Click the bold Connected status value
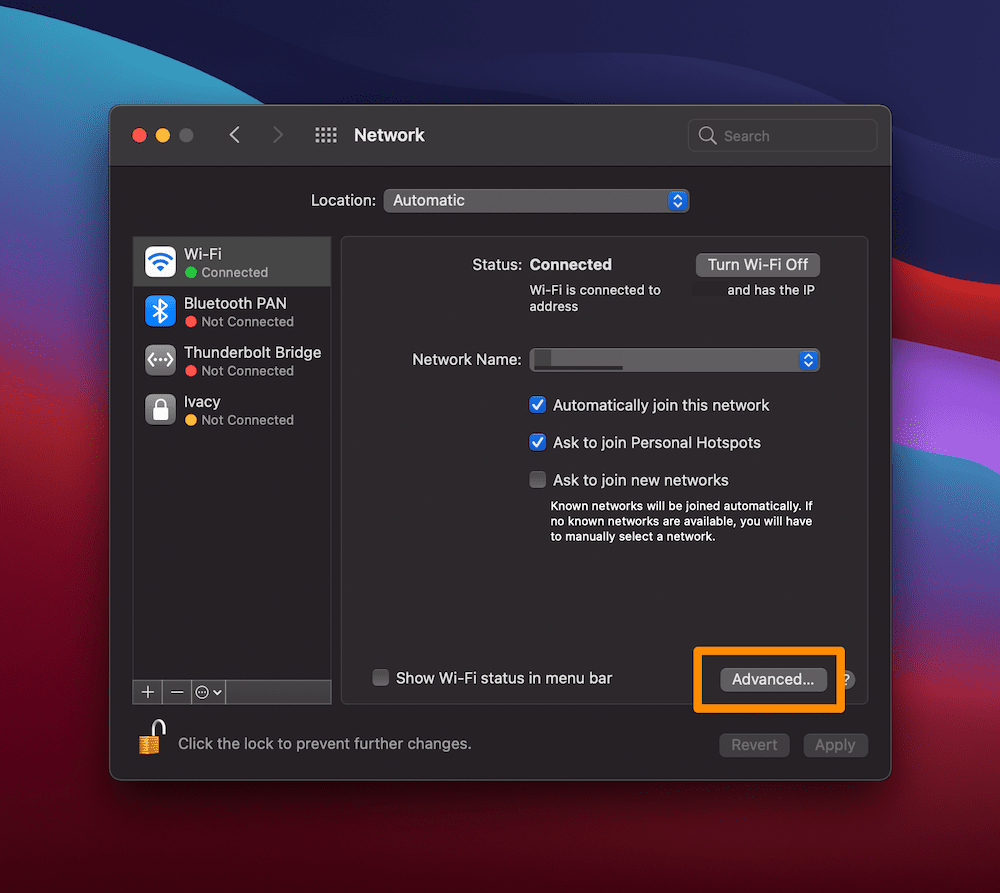 coord(570,265)
